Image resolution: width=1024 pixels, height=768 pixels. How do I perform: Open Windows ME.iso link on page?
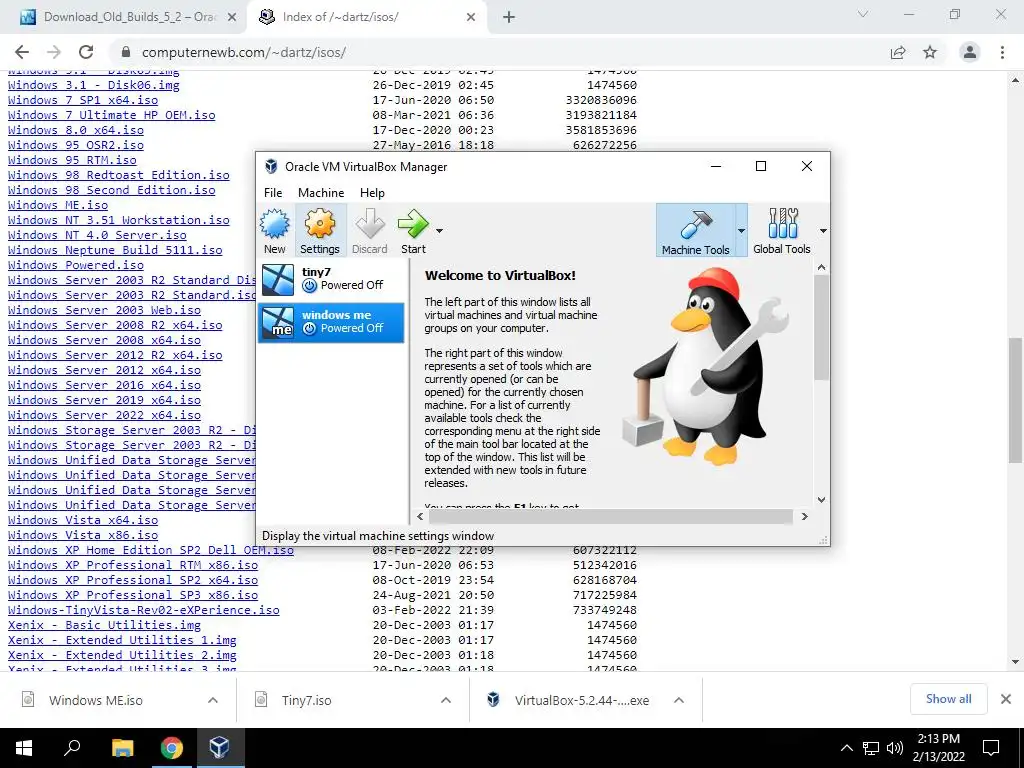click(x=58, y=205)
